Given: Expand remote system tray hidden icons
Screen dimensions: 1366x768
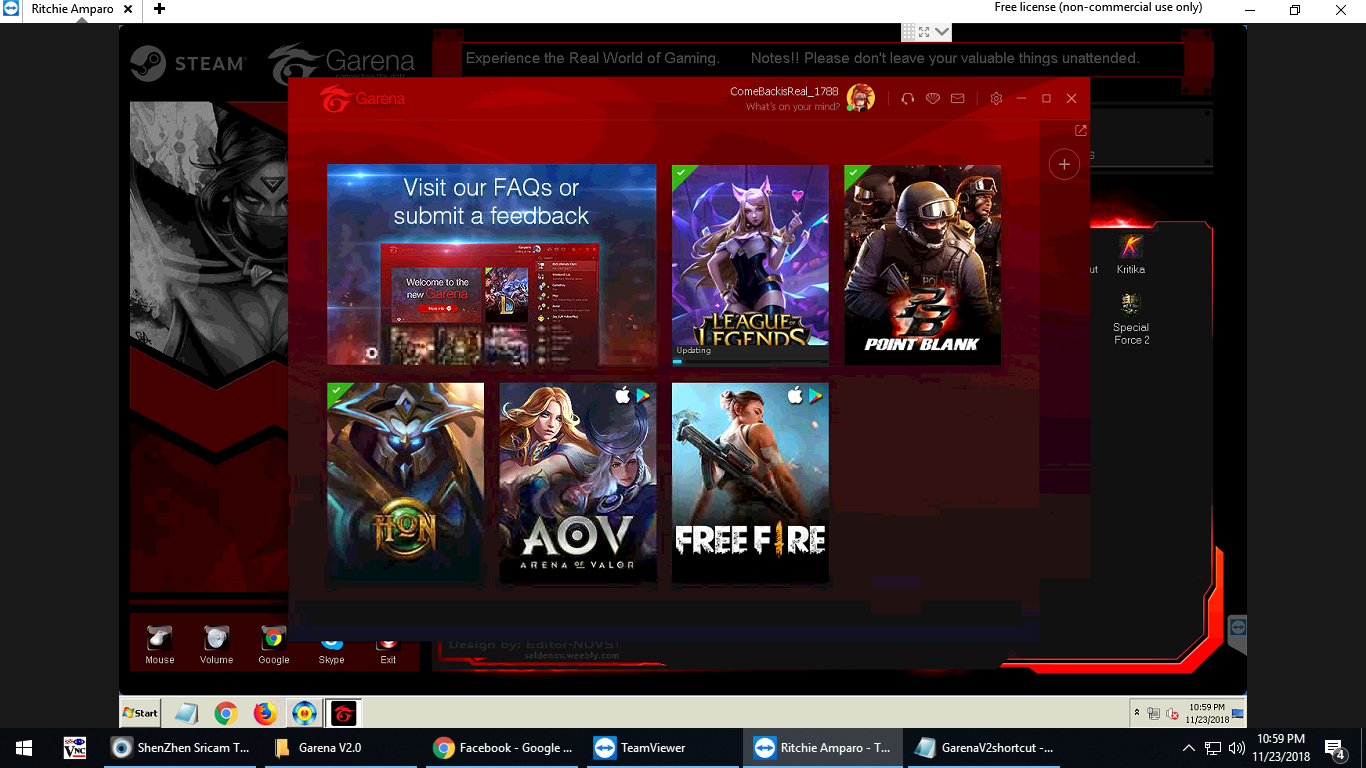Looking at the screenshot, I should tap(1137, 713).
